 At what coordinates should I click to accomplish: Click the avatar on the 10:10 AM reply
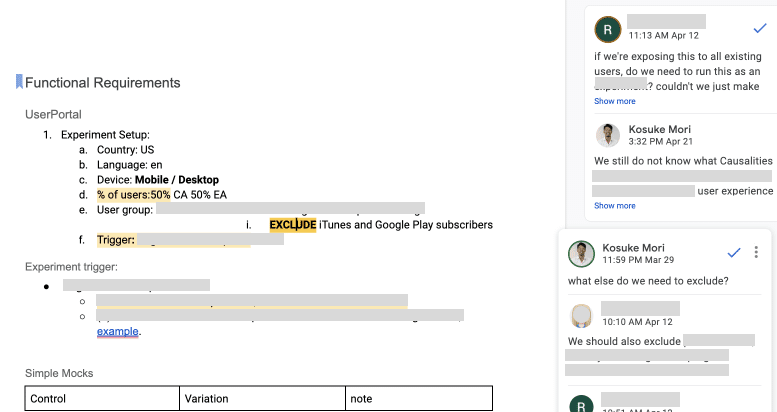click(x=581, y=315)
